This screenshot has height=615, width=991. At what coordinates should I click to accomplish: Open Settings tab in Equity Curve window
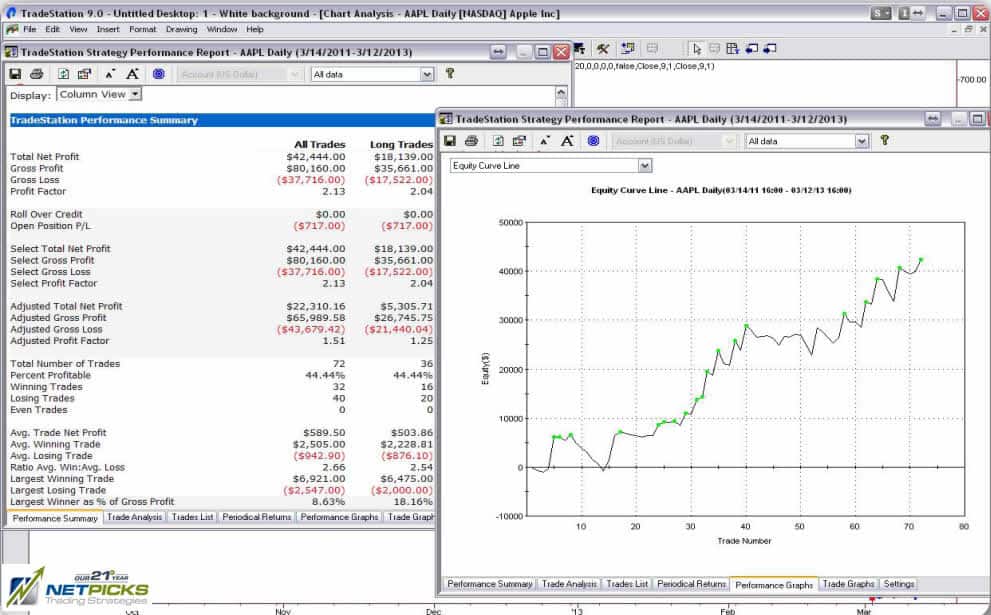click(x=899, y=584)
